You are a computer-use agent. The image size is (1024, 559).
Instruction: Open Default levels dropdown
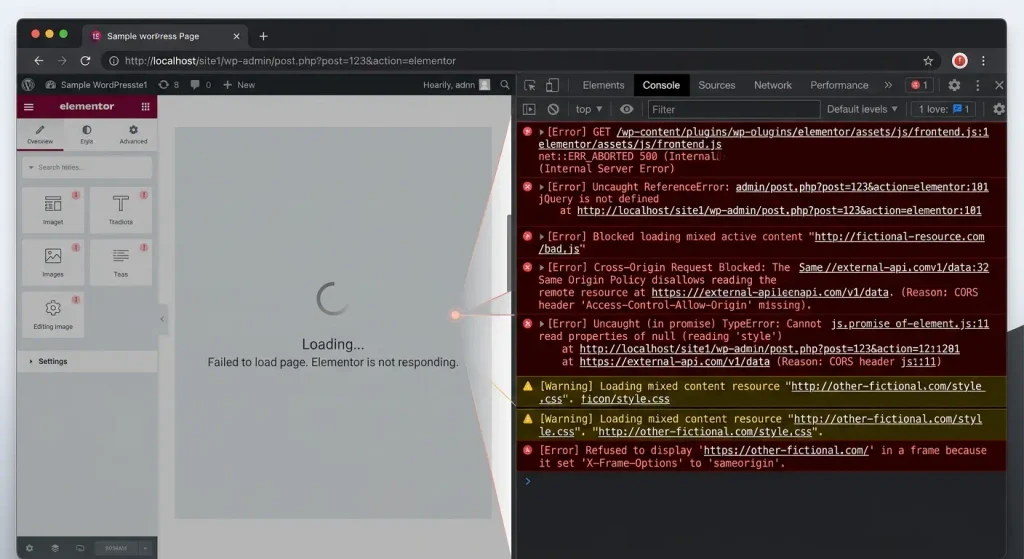862,109
